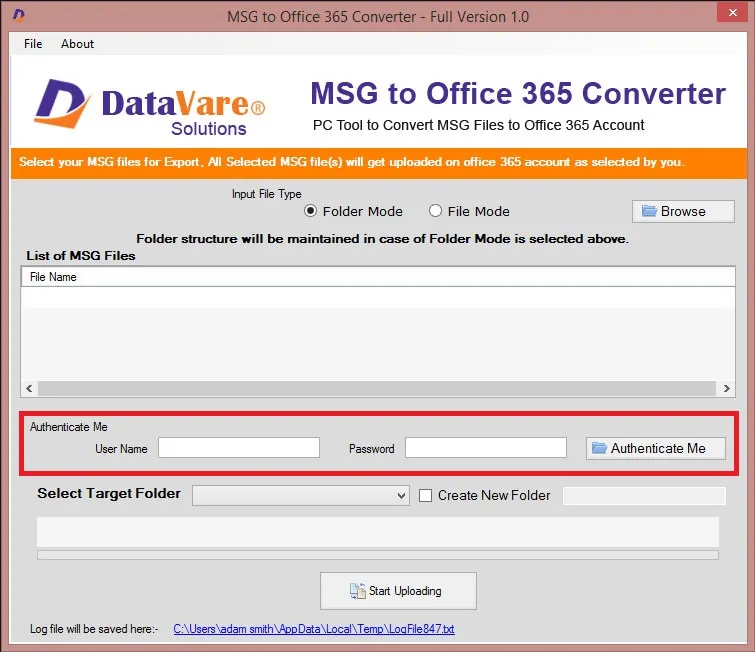Click the Browse button
Image resolution: width=755 pixels, height=652 pixels.
(x=683, y=211)
